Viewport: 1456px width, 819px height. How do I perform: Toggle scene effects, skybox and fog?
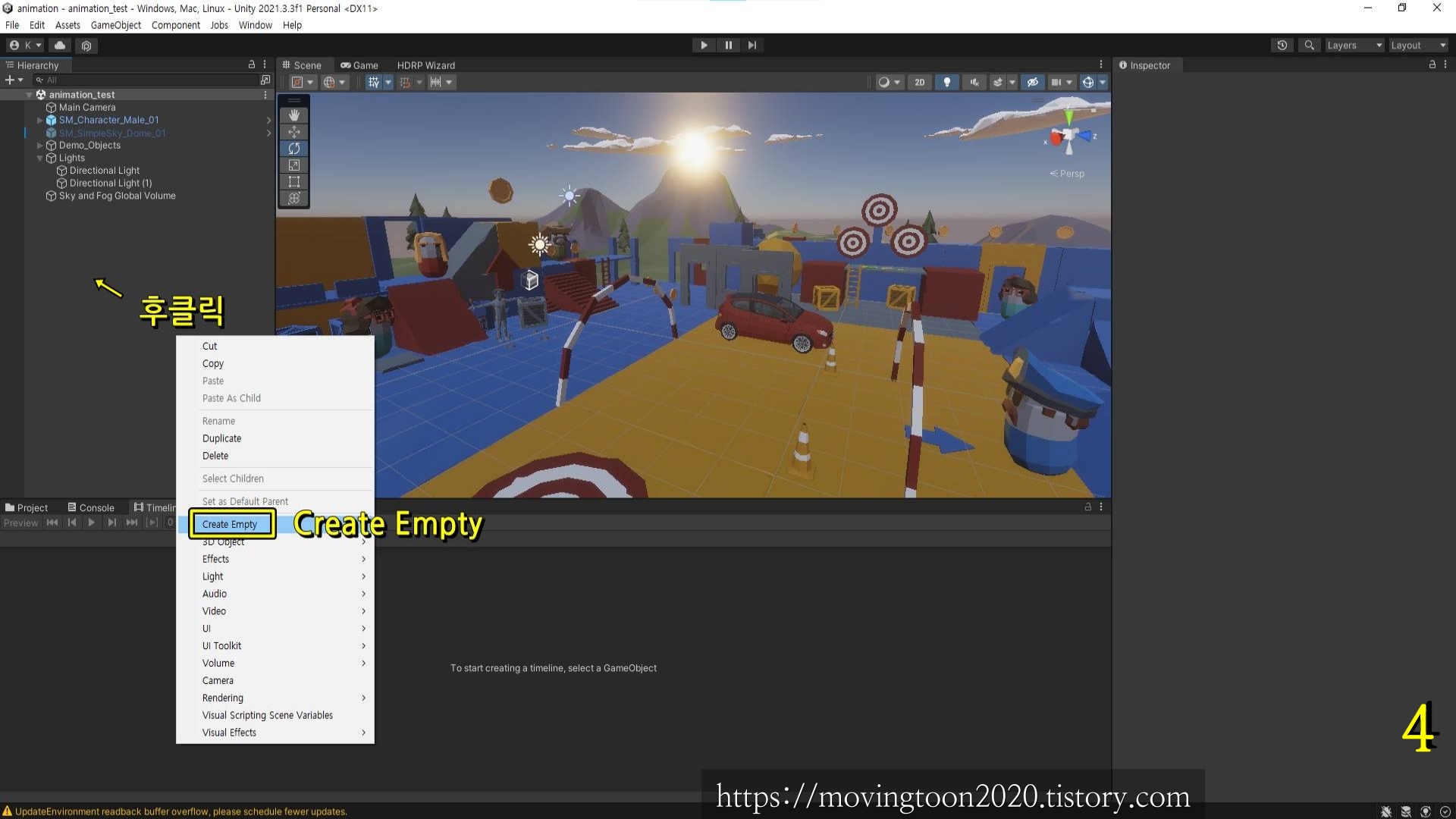[x=998, y=82]
